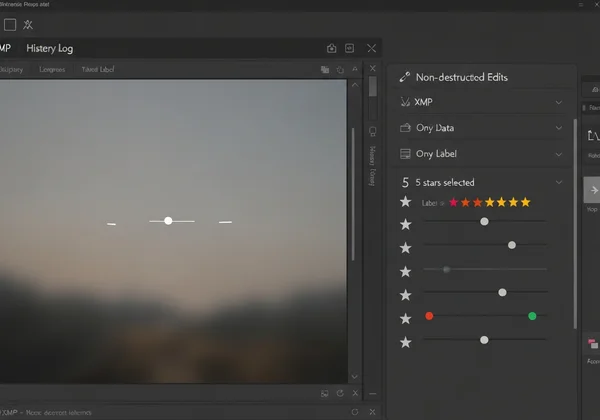Click the camera export icon in History Log header
Viewport: 600px width, 420px height.
332,48
